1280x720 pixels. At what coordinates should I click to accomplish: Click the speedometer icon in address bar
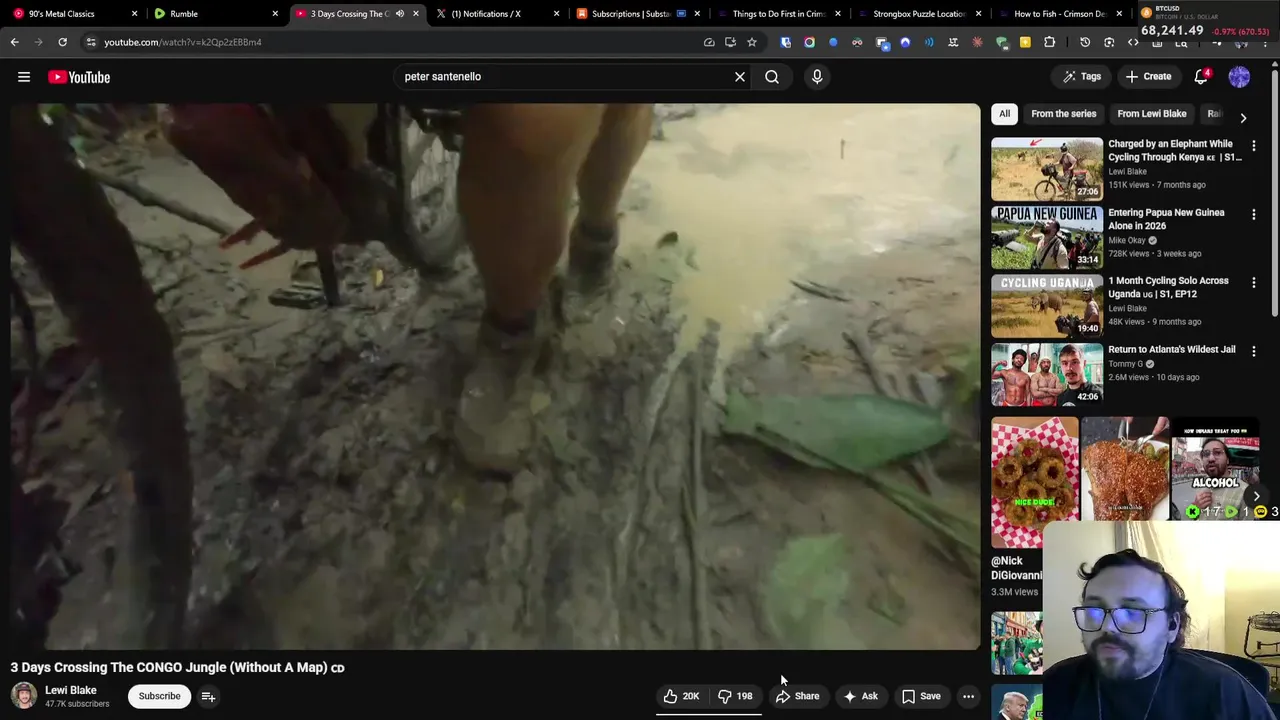click(x=709, y=42)
